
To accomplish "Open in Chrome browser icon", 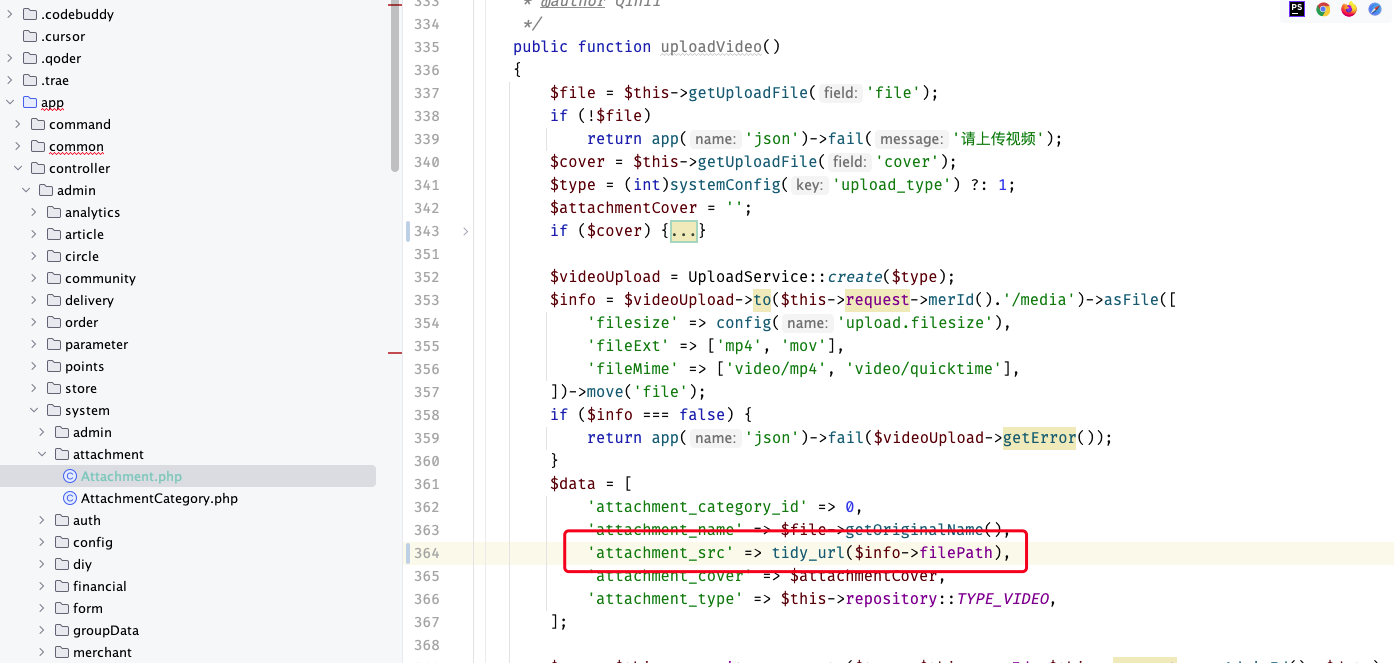I will click(x=1323, y=9).
